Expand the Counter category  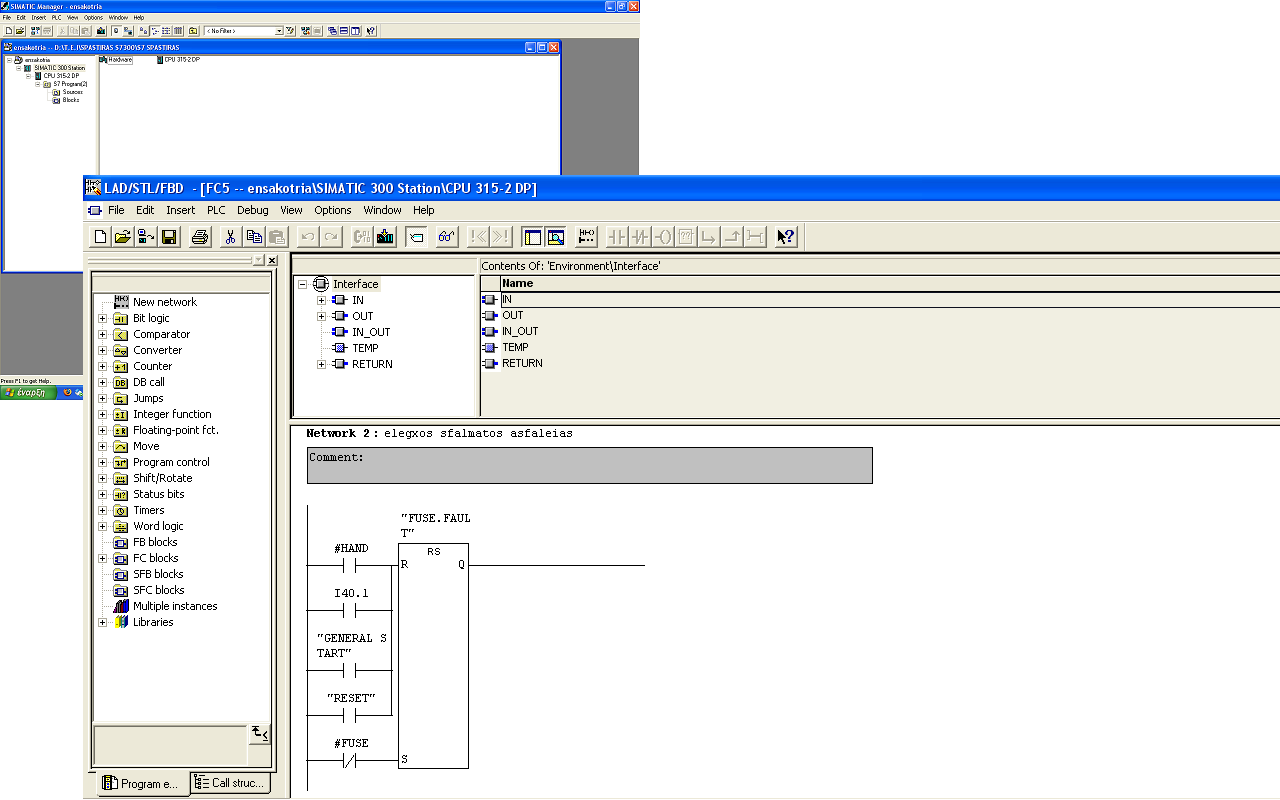pos(103,366)
